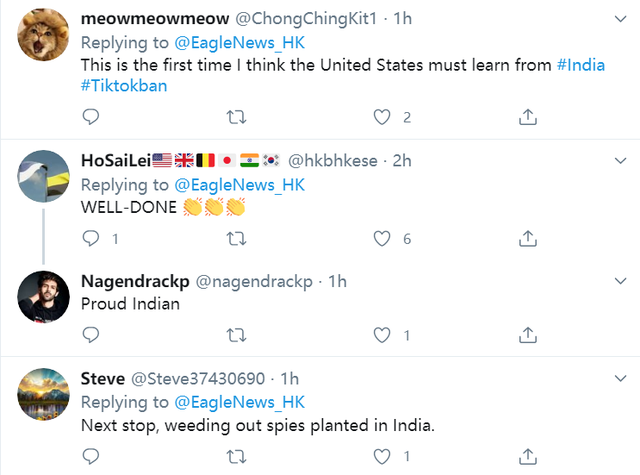Screen dimensions: 640x475
Task: Expand options menu on HoSaiLei's tweet
Action: [x=619, y=160]
